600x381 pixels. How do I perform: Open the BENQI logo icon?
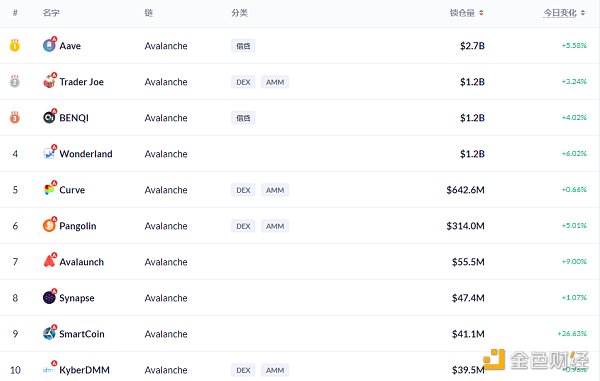click(49, 117)
